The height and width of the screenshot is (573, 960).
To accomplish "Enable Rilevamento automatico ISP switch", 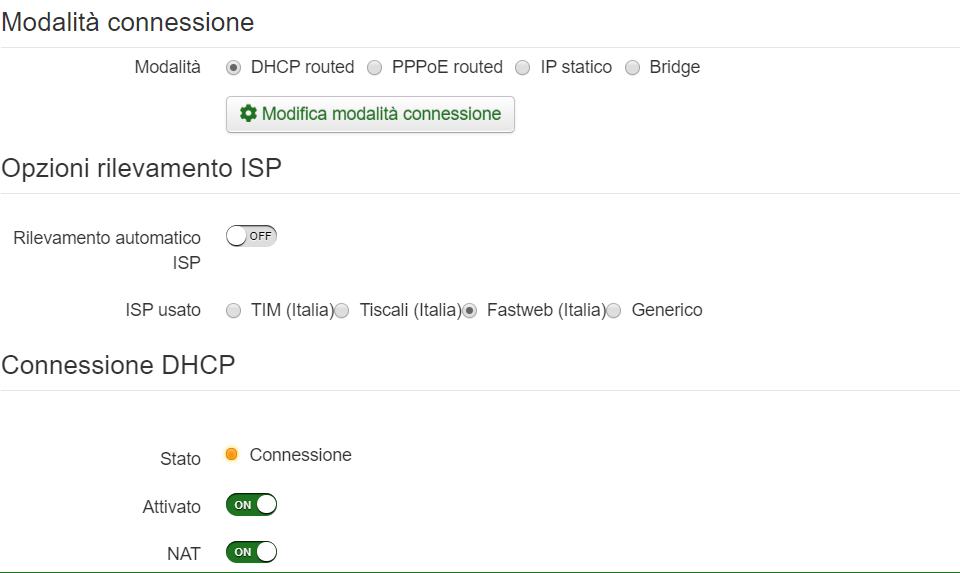I will click(x=251, y=236).
